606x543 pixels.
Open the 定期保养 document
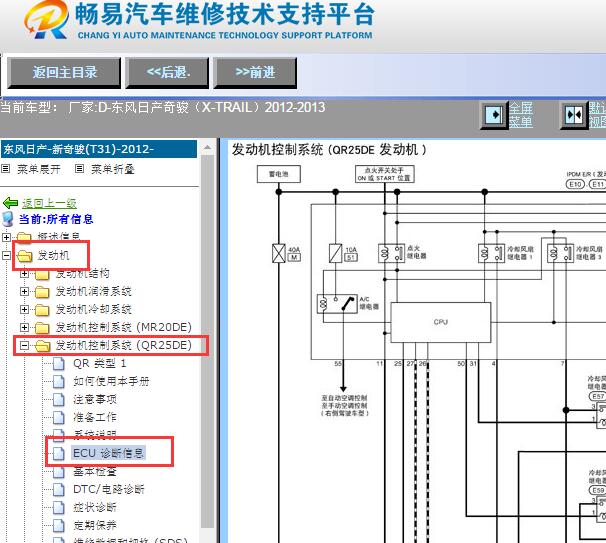(x=95, y=525)
